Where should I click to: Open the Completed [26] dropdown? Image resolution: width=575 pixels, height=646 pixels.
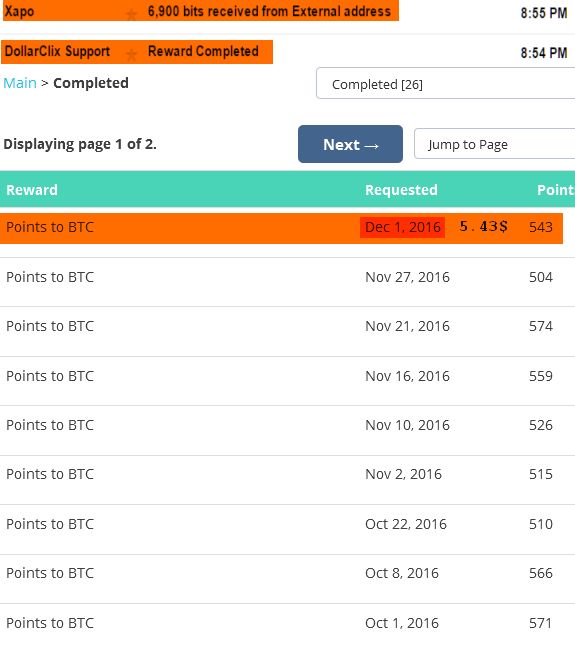point(445,84)
